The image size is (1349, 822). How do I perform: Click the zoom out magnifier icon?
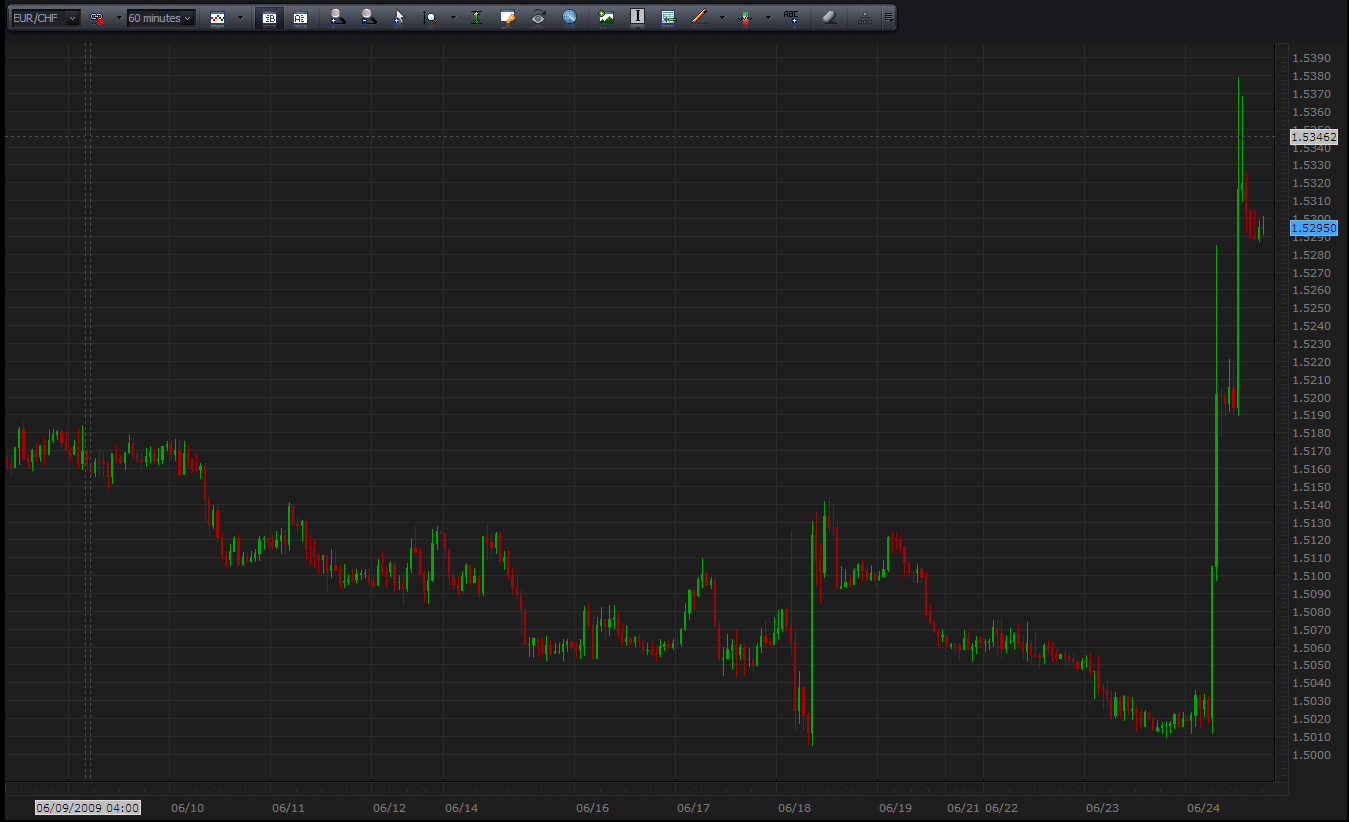click(x=368, y=17)
